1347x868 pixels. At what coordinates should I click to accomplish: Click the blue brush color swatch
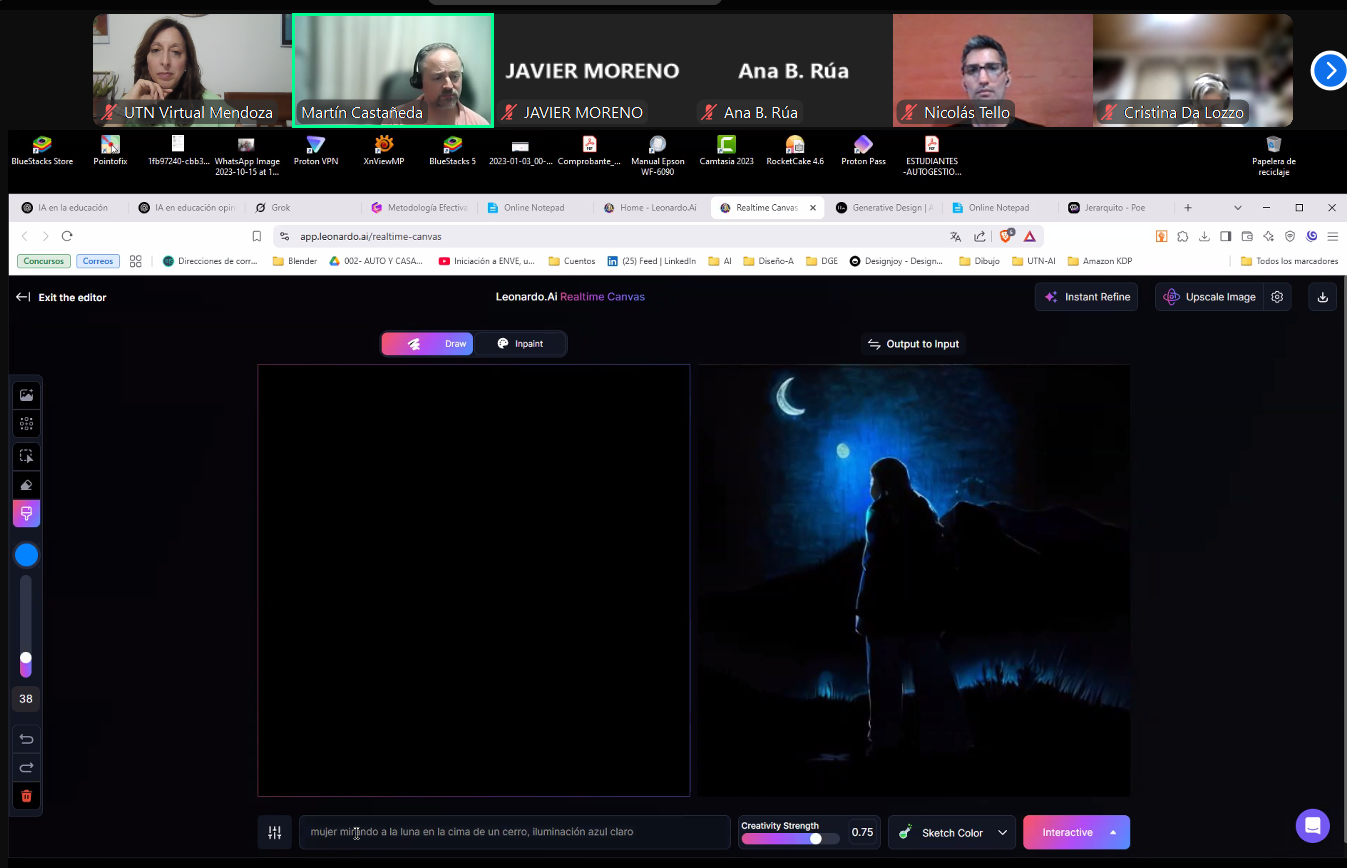click(27, 555)
